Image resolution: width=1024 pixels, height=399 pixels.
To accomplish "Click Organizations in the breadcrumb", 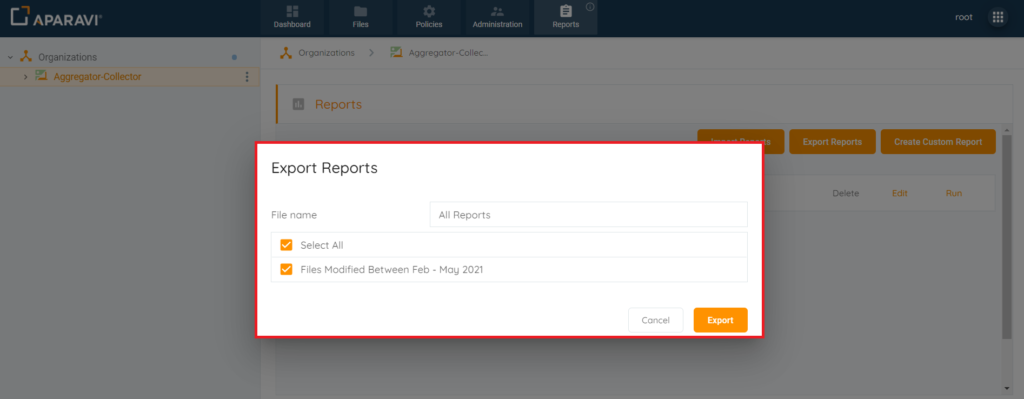I will [x=327, y=53].
